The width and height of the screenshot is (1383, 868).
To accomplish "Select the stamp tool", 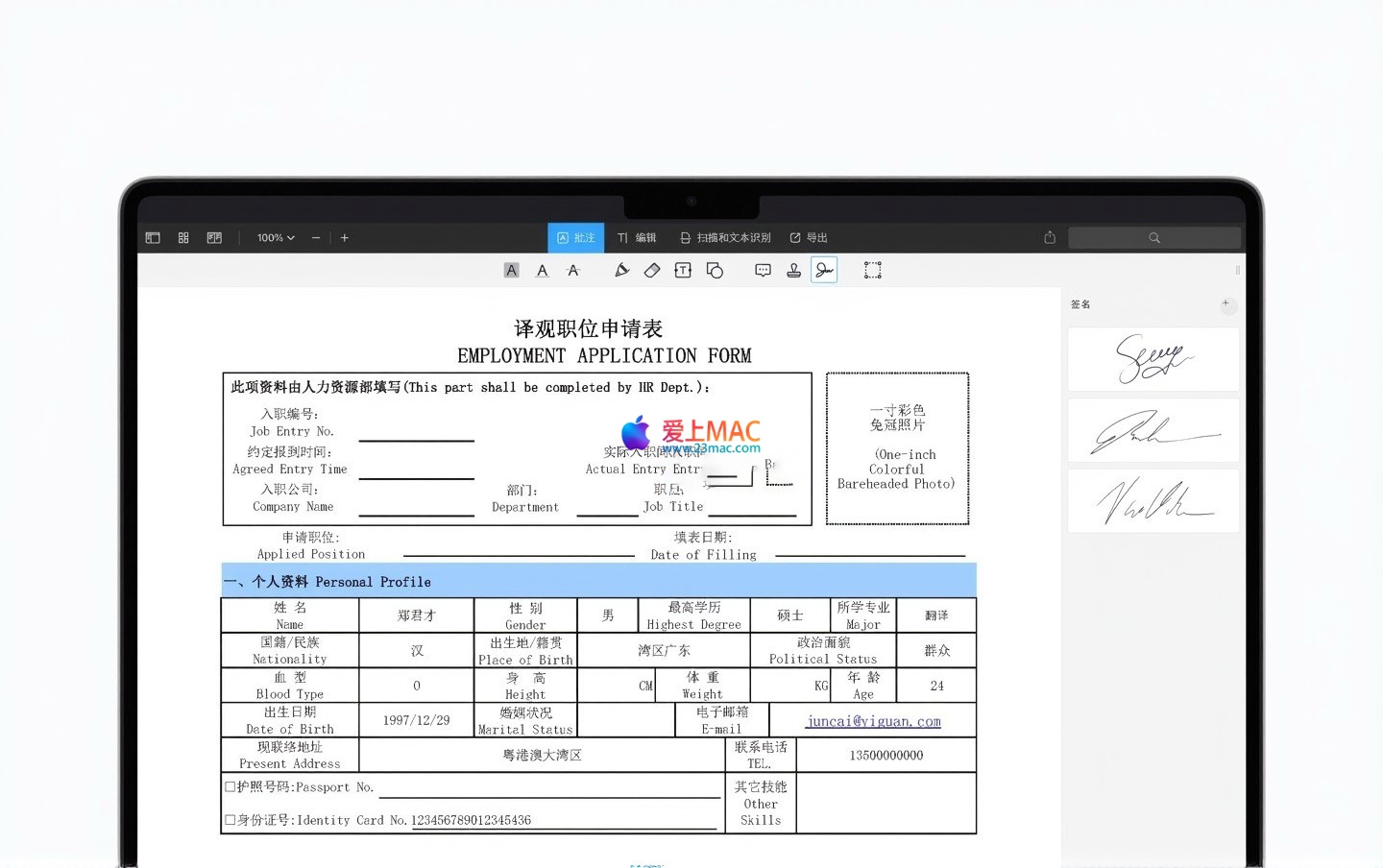I will point(793,271).
